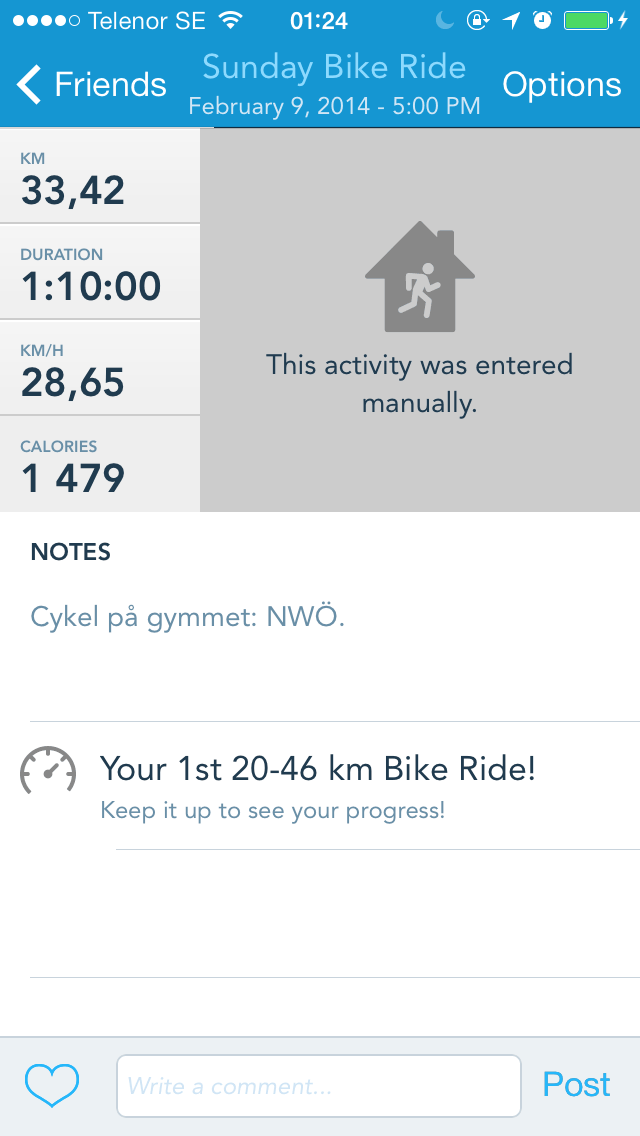This screenshot has height=1136, width=640.
Task: Tap the CALORIES stat showing 1 479
Action: [x=100, y=462]
